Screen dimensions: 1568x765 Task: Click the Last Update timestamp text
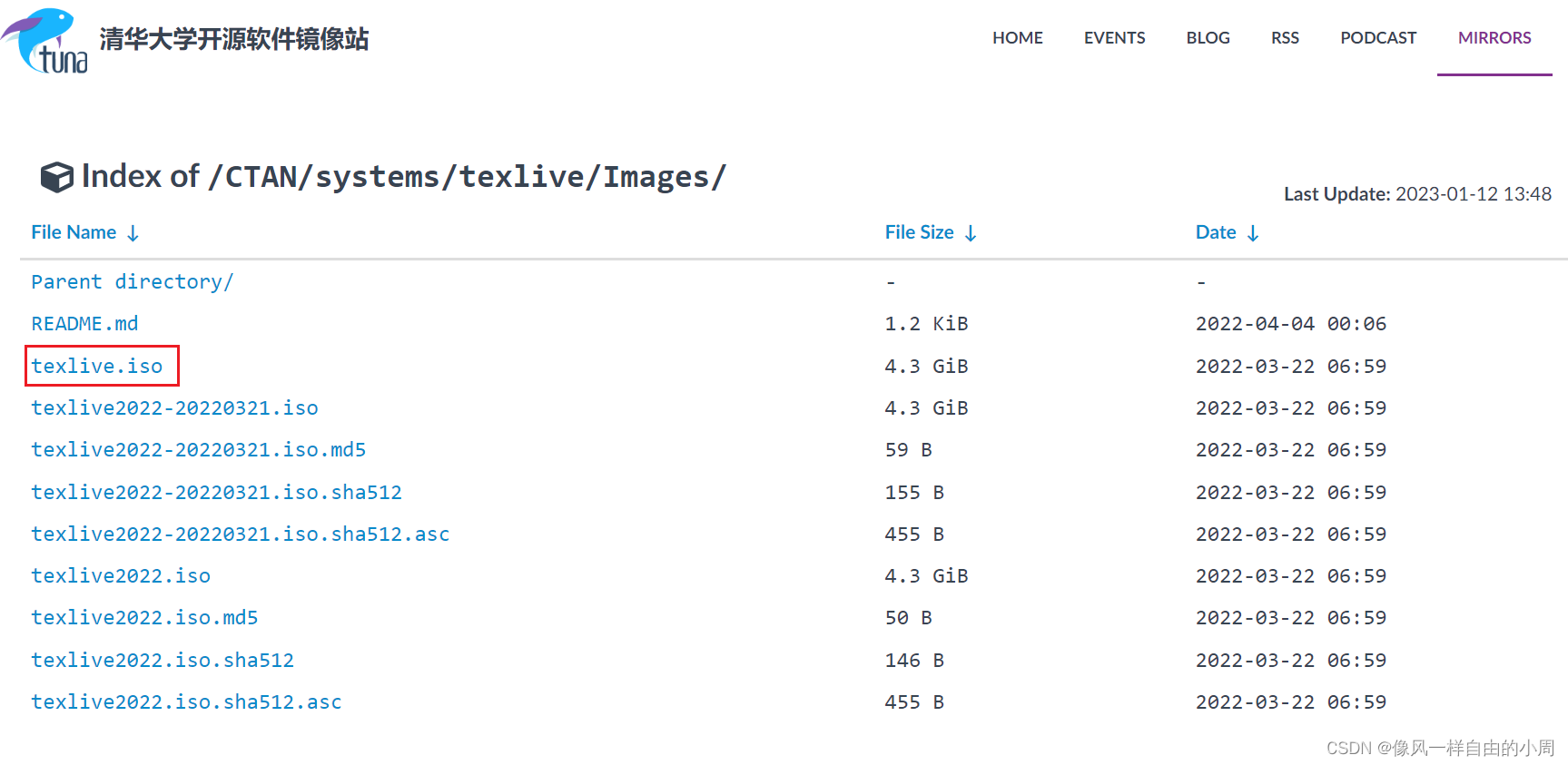click(x=1417, y=194)
